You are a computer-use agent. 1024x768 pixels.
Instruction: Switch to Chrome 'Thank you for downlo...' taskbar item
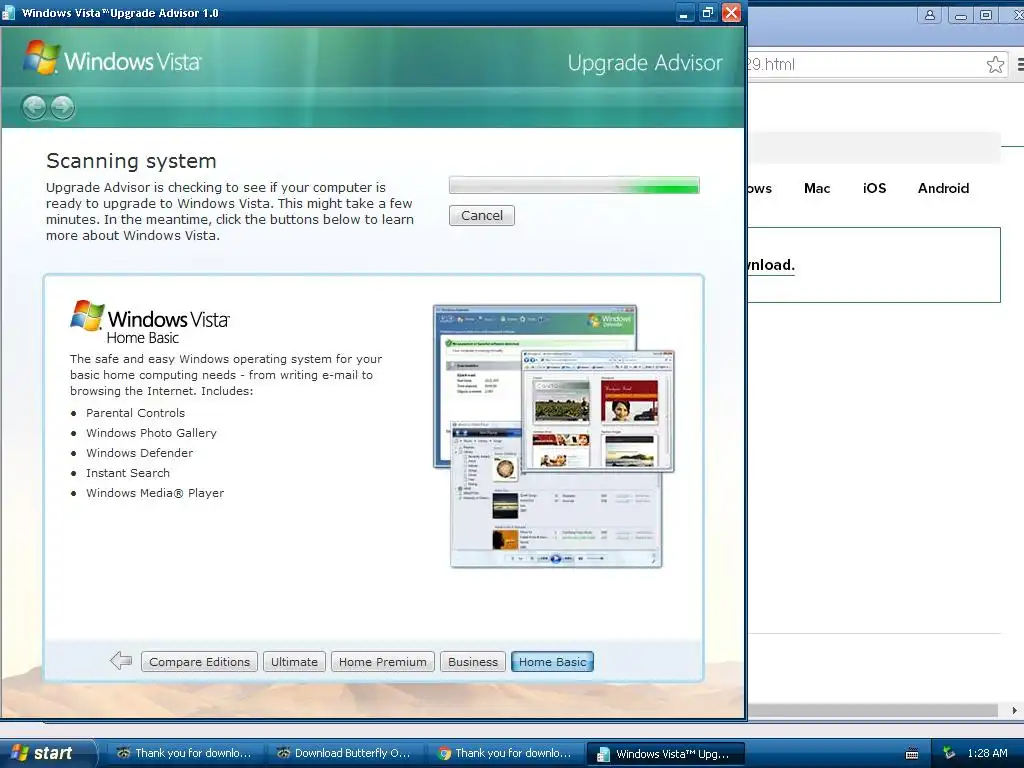pyautogui.click(x=505, y=753)
